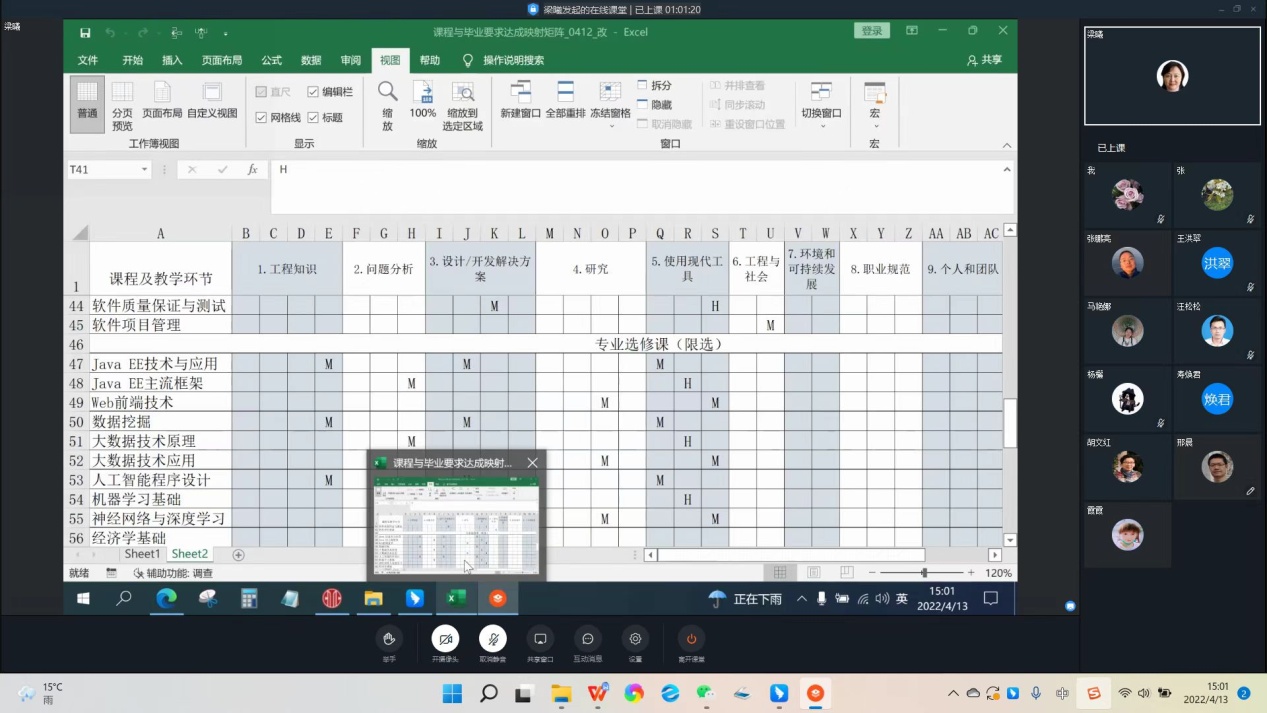This screenshot has width=1267, height=713.
Task: Click horizontal scrollbar right arrow
Action: tap(994, 555)
